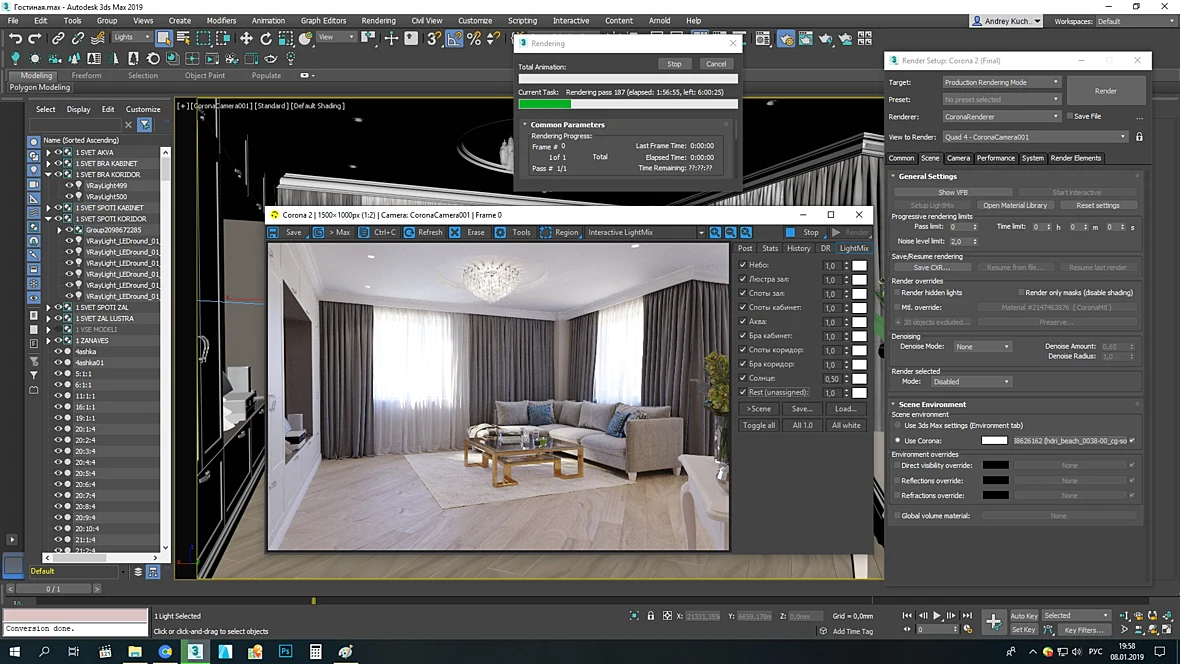Click color swatch for Спoты зал light
Viewport: 1180px width, 664px height.
click(859, 294)
